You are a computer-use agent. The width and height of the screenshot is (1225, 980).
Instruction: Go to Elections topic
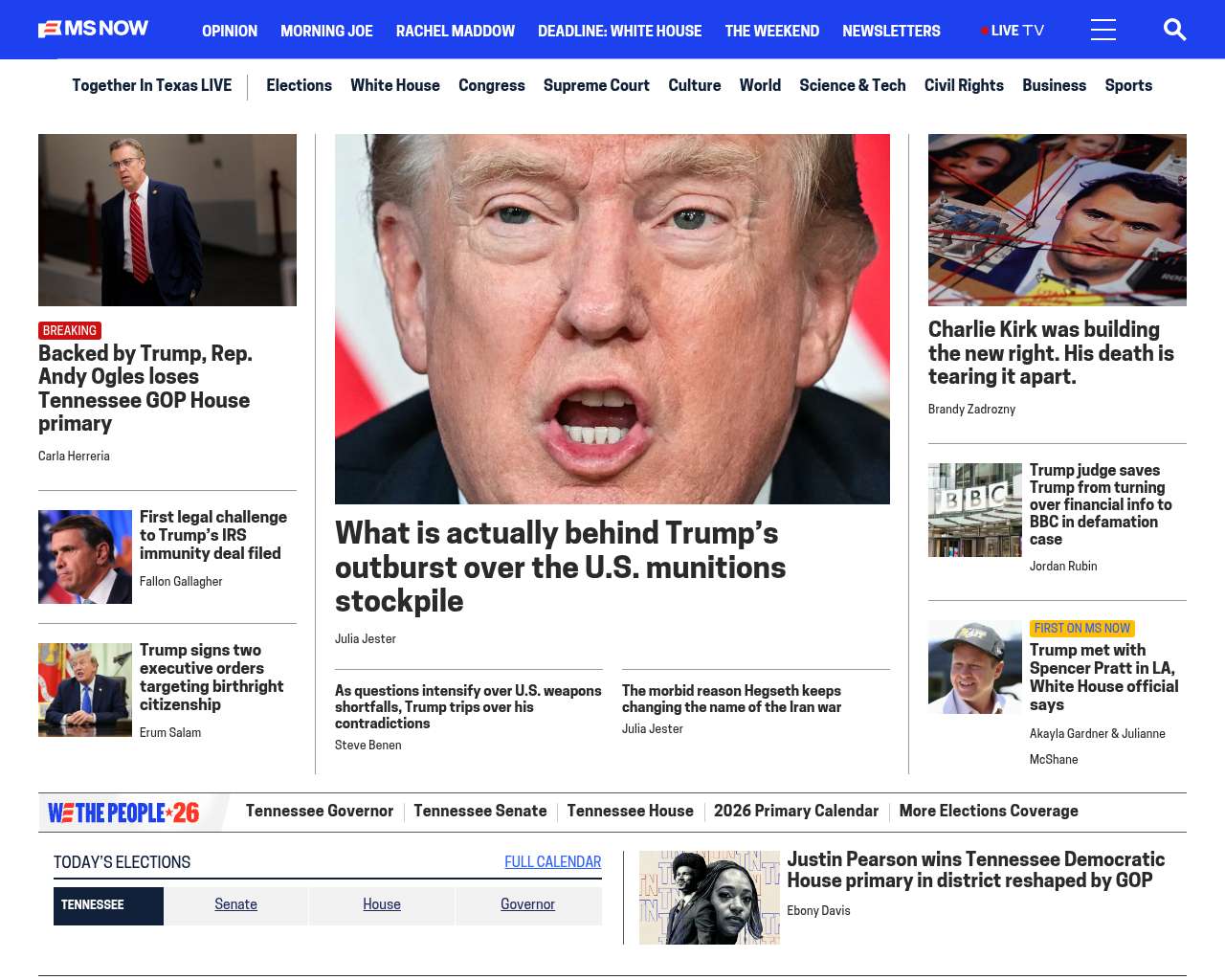point(299,85)
